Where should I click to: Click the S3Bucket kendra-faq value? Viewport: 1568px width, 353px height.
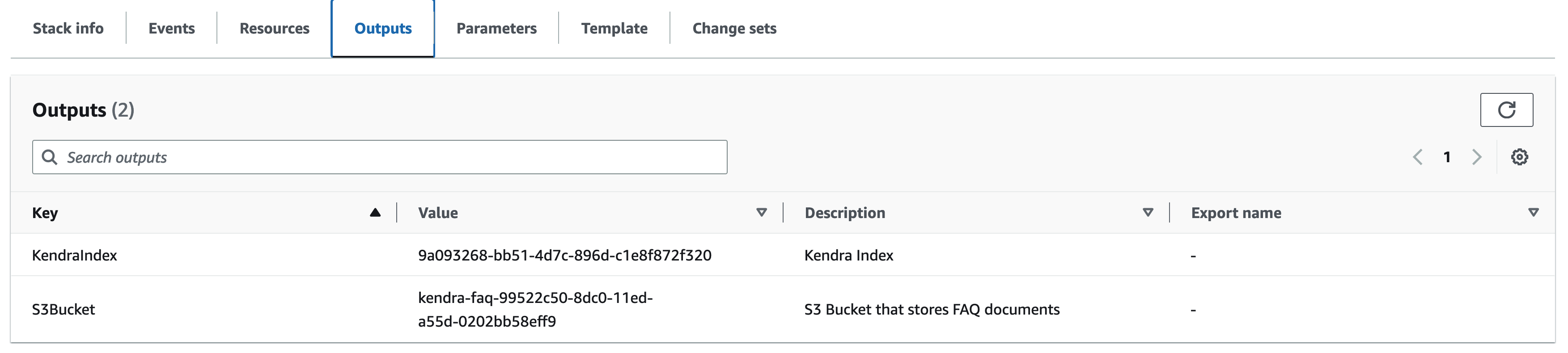pyautogui.click(x=534, y=309)
